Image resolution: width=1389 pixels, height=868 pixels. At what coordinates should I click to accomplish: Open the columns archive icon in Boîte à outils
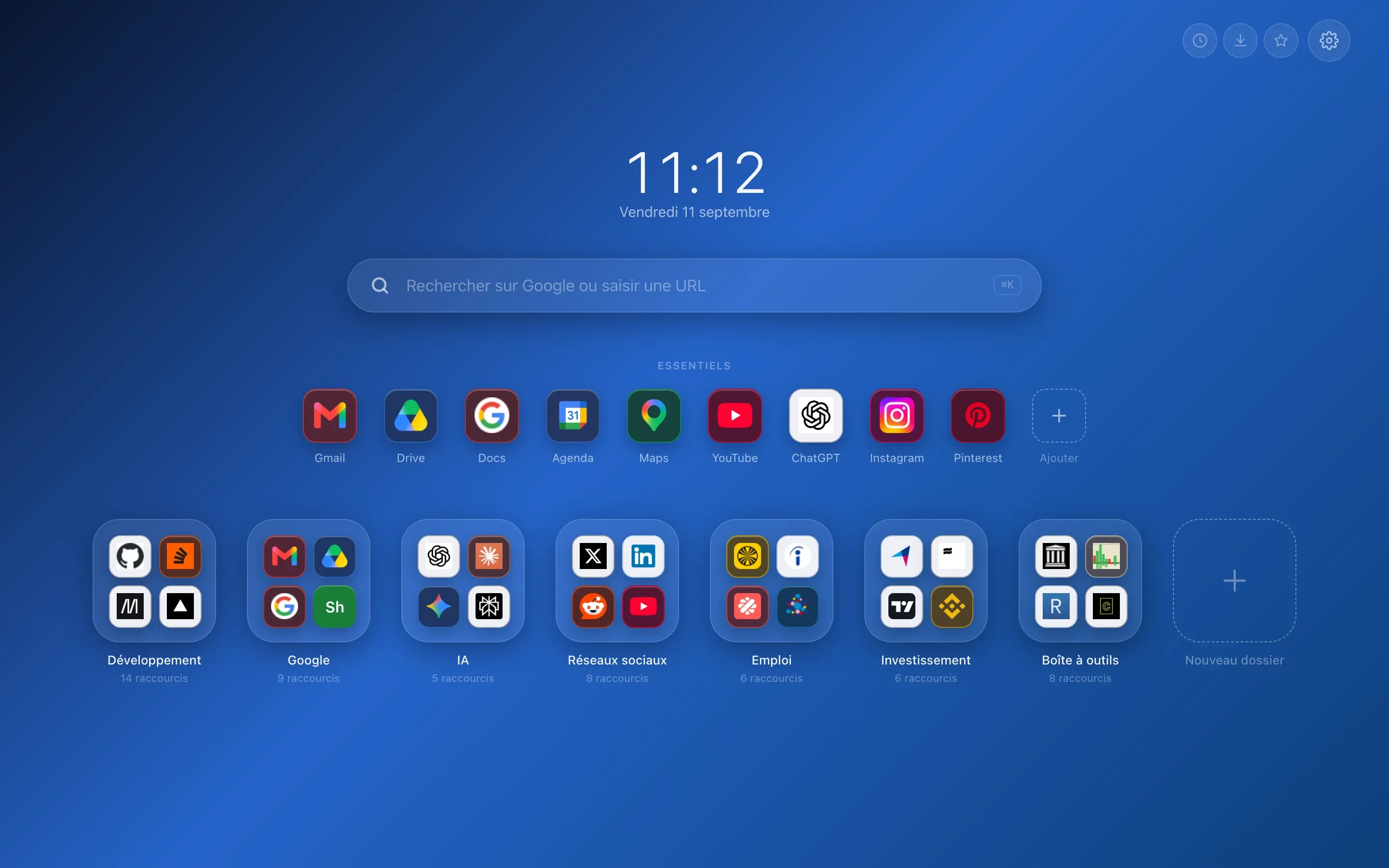coord(1056,556)
